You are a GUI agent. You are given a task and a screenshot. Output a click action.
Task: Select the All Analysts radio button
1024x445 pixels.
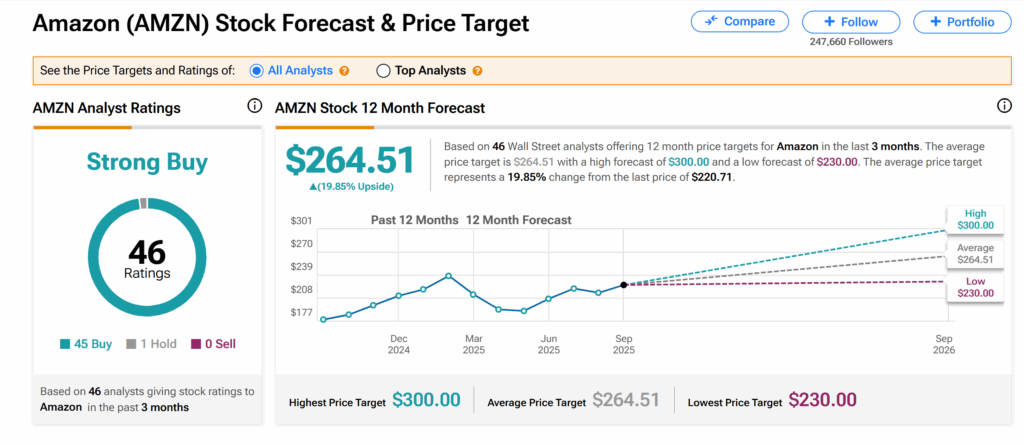click(256, 71)
